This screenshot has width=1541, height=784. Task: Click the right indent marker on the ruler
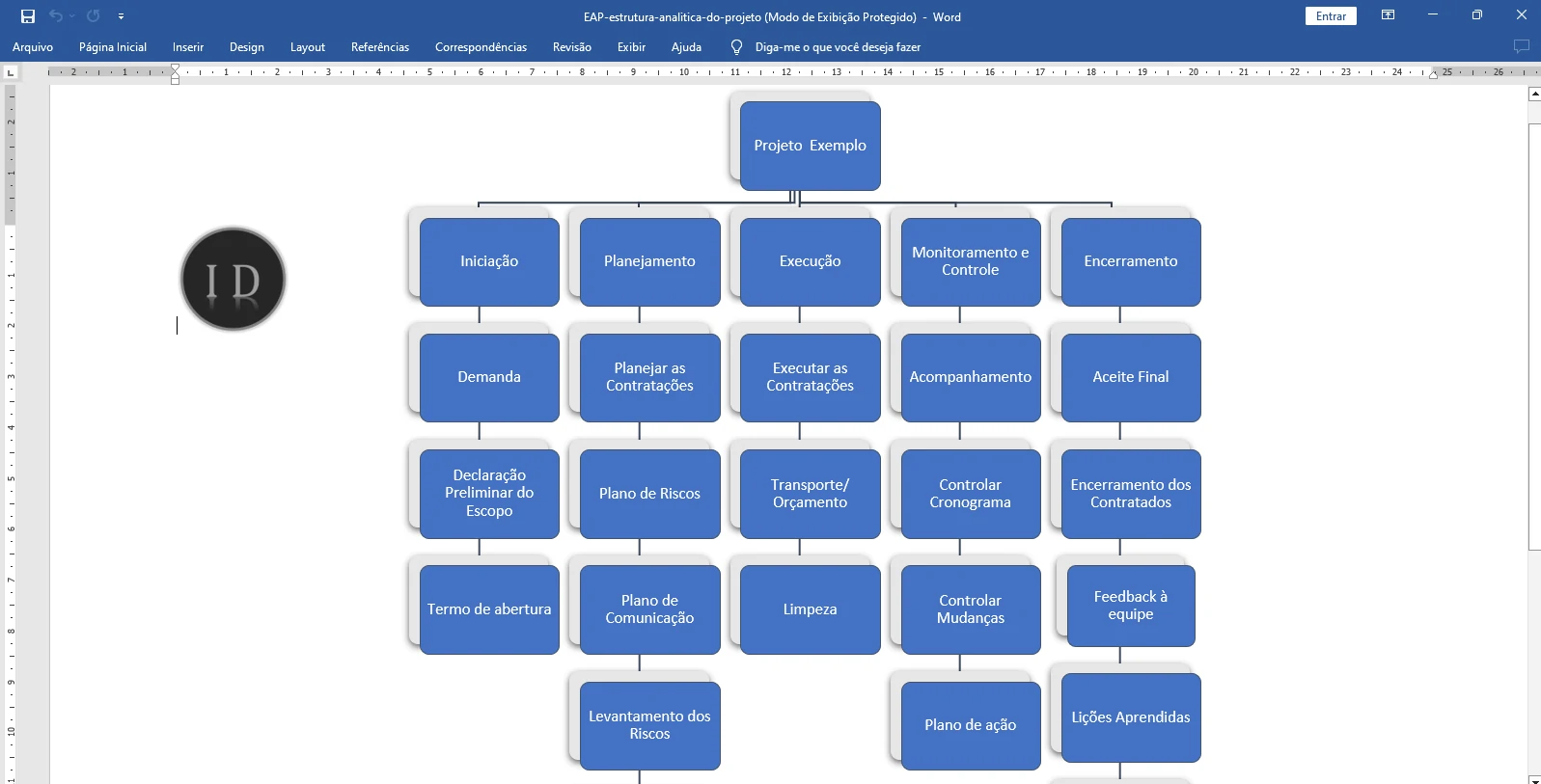1433,74
